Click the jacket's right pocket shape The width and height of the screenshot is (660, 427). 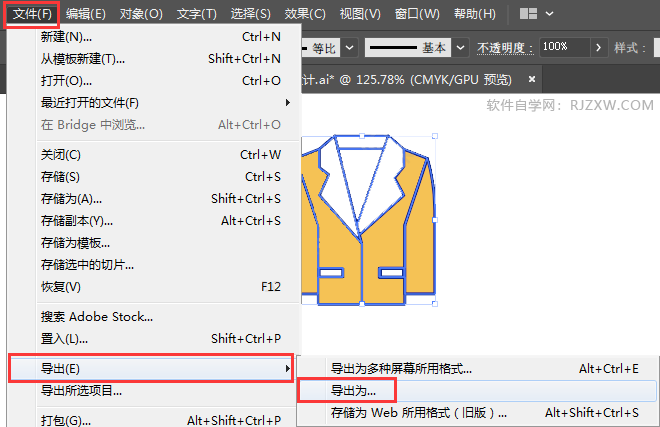tap(391, 273)
